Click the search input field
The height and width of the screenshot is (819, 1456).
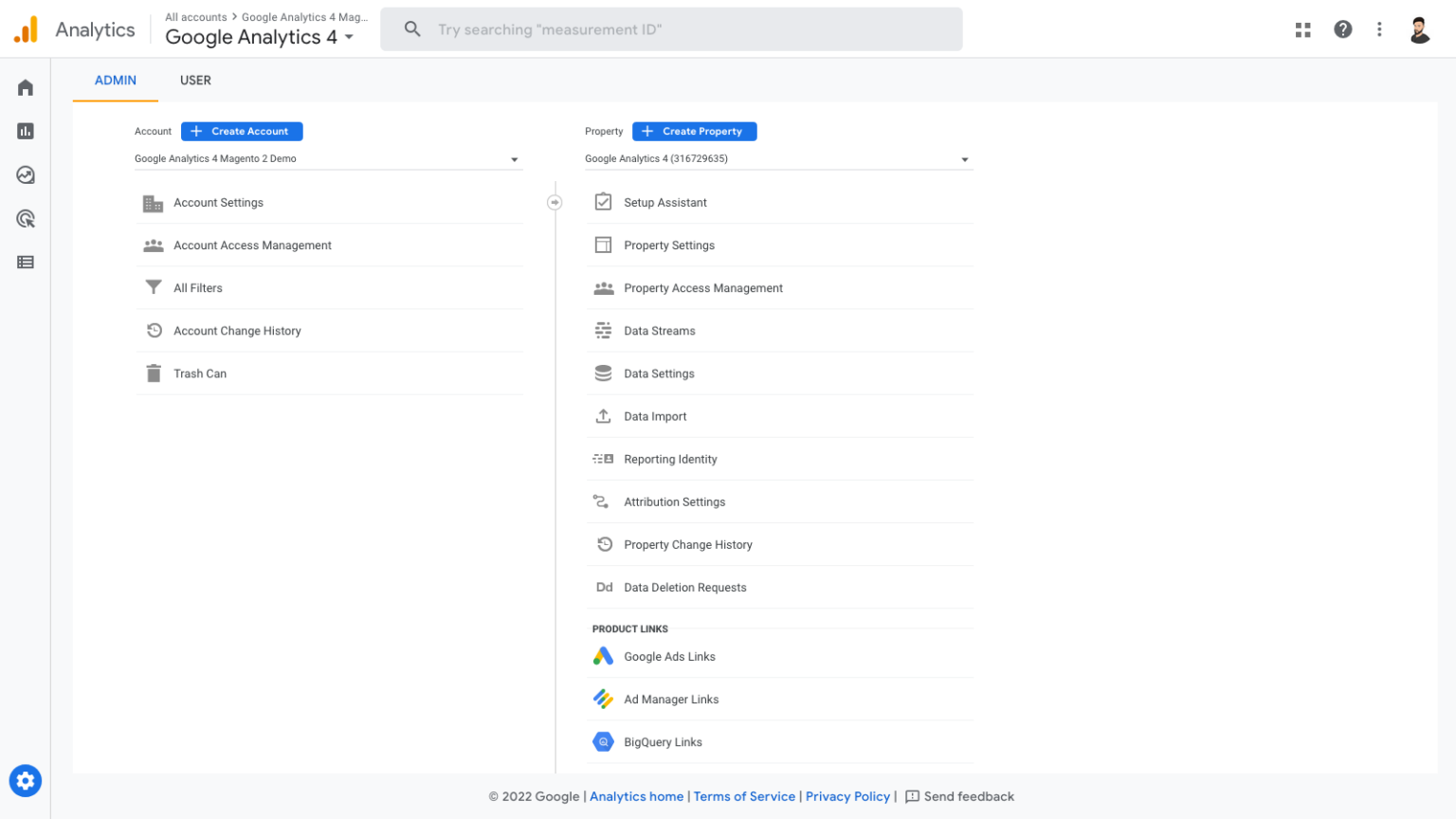[671, 29]
